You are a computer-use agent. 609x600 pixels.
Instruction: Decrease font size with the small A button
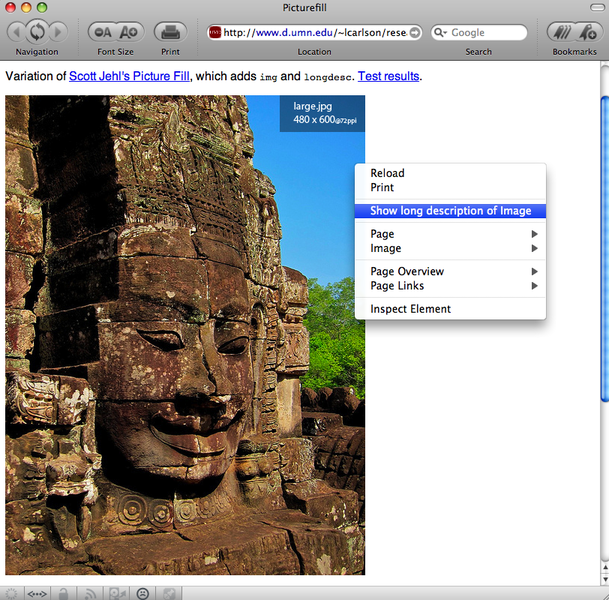point(103,32)
